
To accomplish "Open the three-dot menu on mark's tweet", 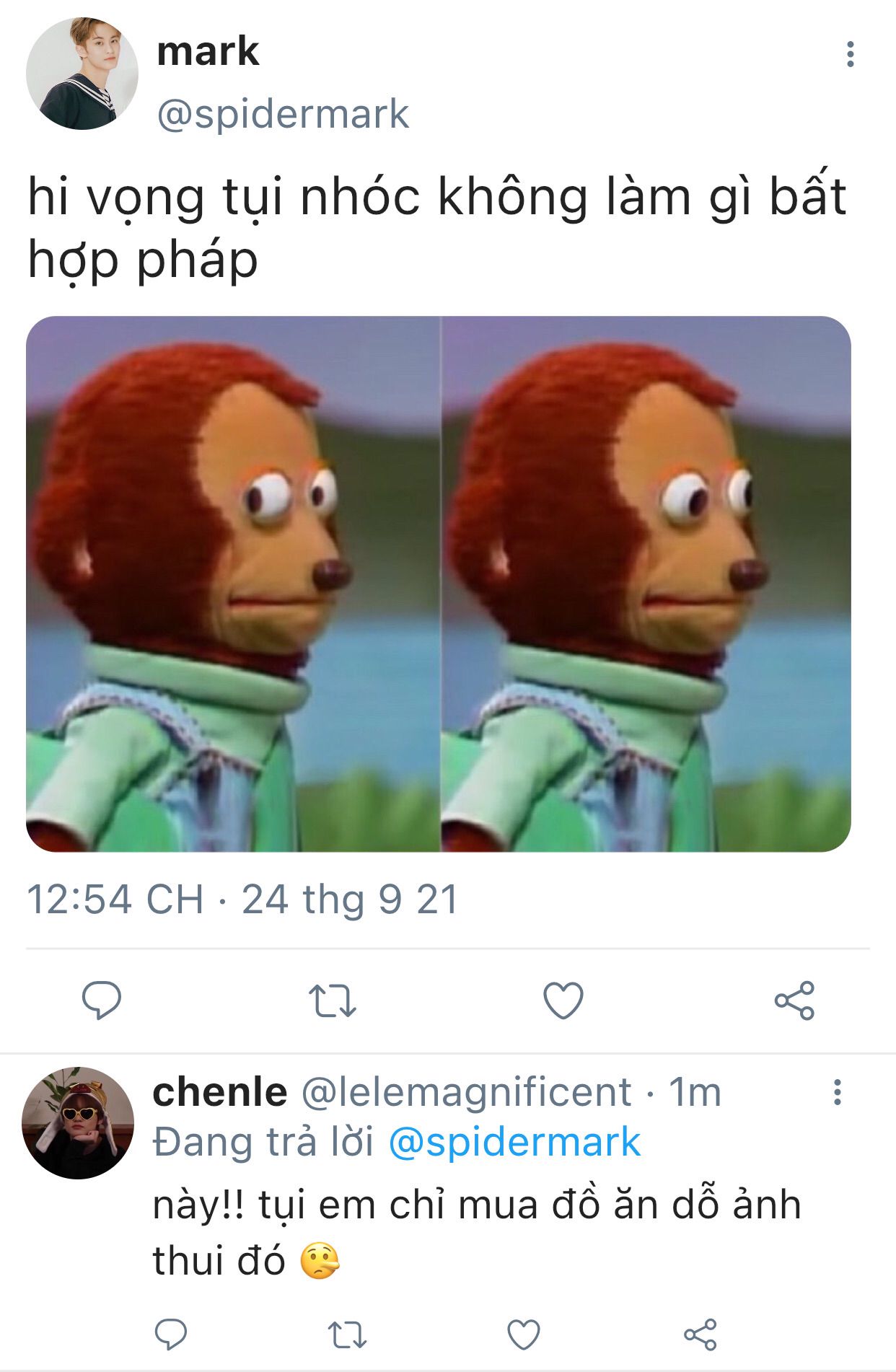I will click(851, 54).
